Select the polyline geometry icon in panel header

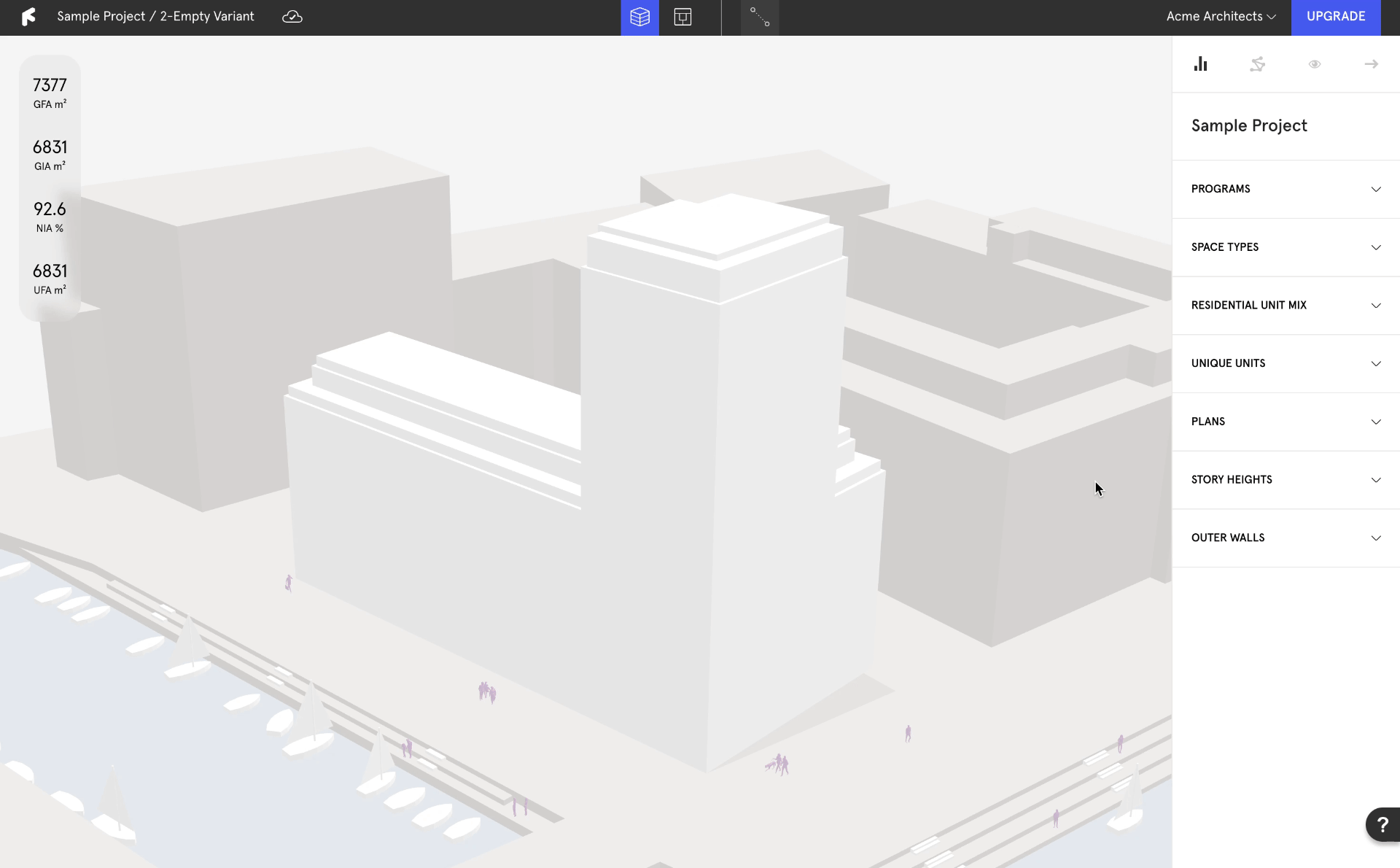(1258, 64)
